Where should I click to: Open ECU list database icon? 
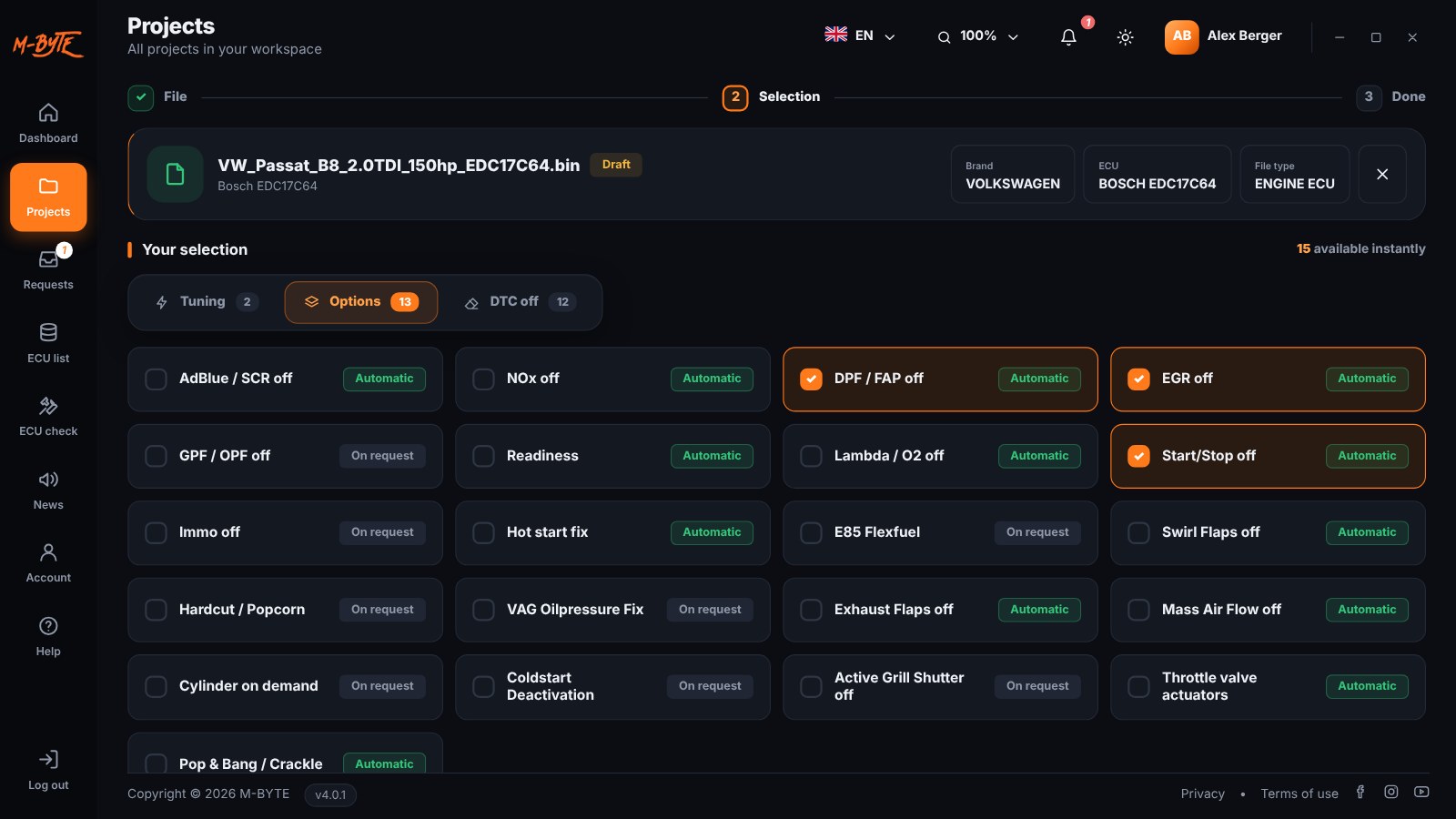tap(48, 332)
